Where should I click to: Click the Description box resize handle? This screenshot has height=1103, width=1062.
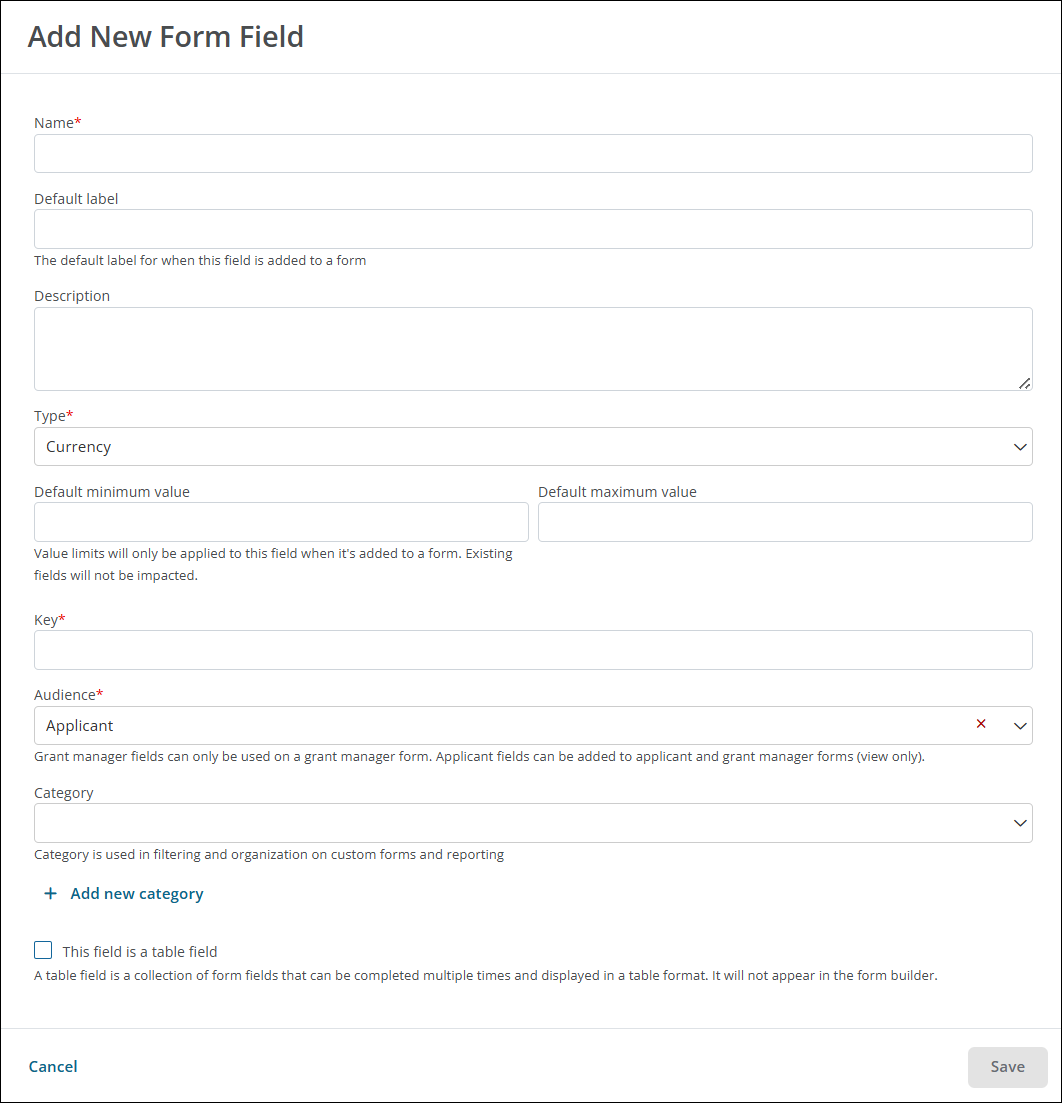click(x=1025, y=383)
